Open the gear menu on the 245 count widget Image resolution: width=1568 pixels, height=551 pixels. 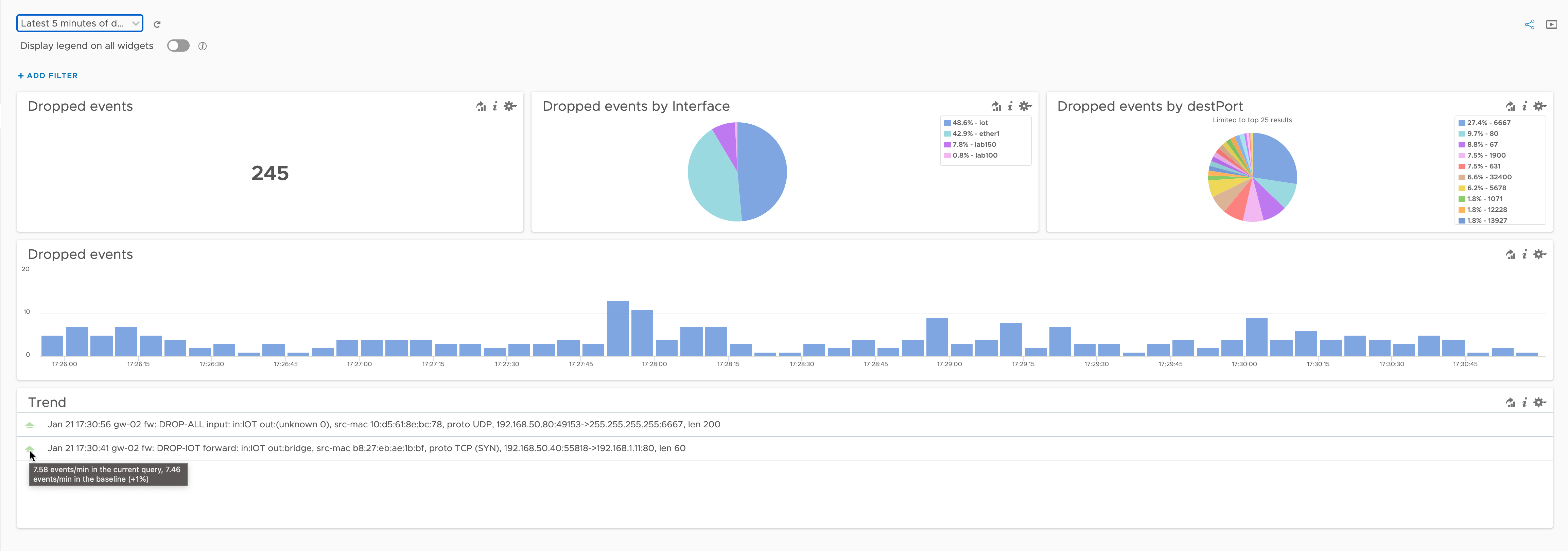(x=510, y=106)
